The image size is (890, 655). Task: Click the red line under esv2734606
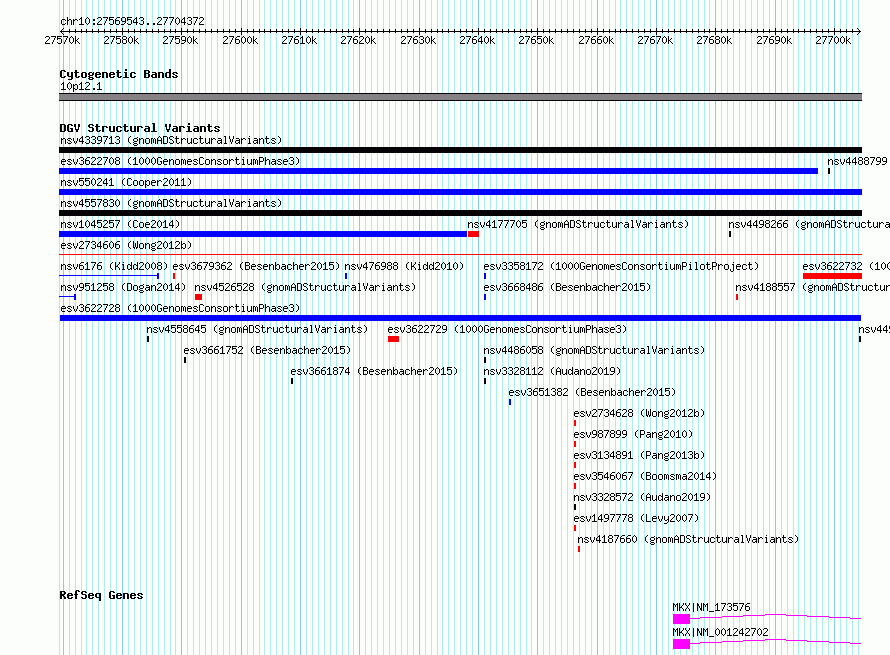(460, 255)
